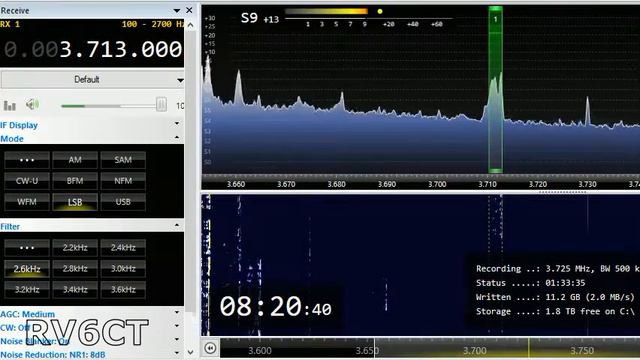Click the IF Display label

[19, 125]
